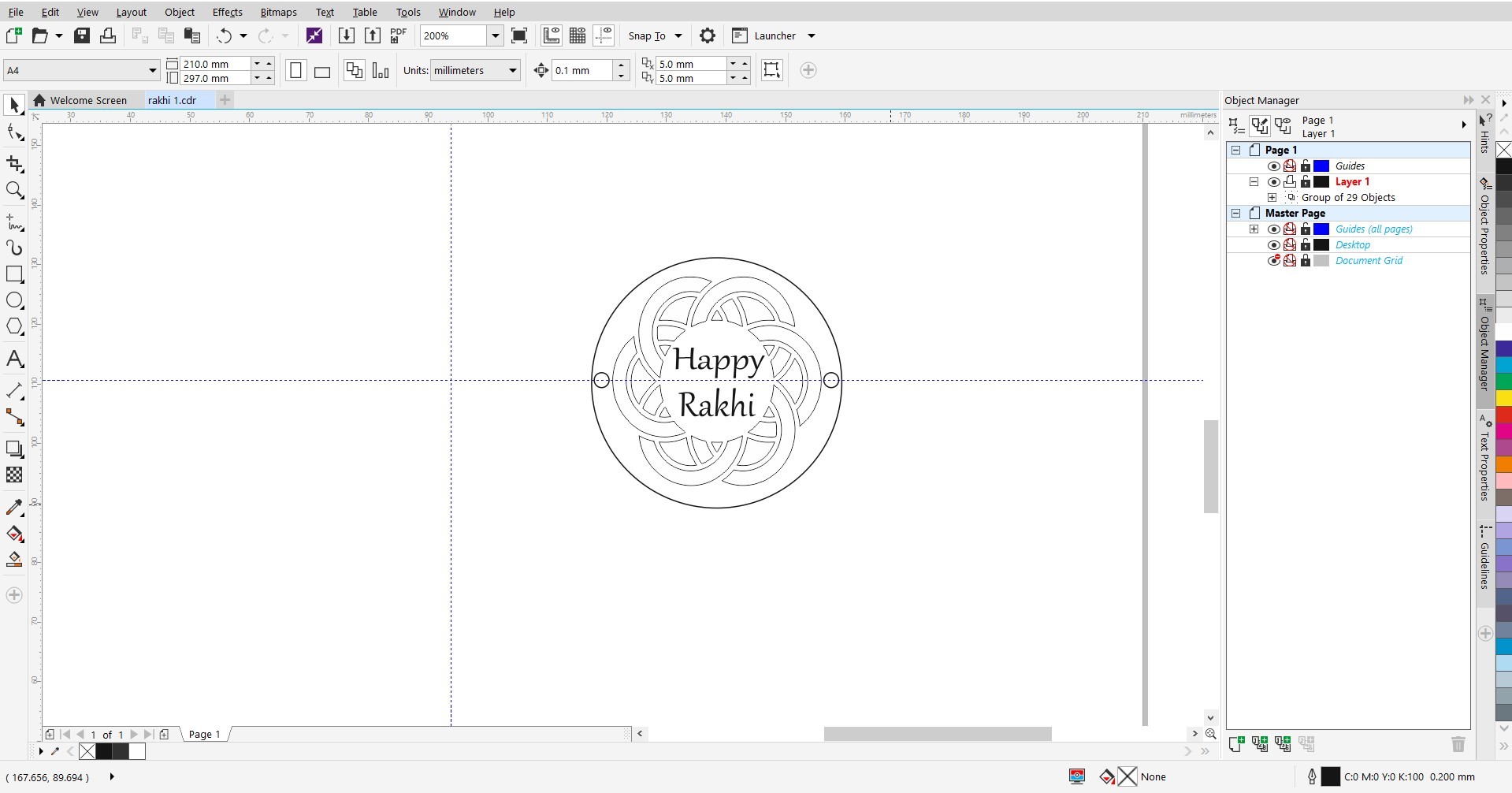Image resolution: width=1512 pixels, height=793 pixels.
Task: Open Snap To dropdown
Action: pyautogui.click(x=678, y=35)
